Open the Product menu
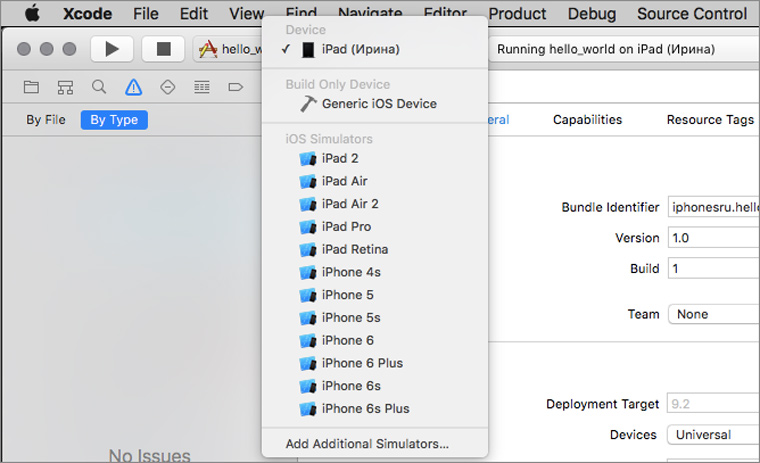Screen dimensions: 760x463 click(x=517, y=14)
